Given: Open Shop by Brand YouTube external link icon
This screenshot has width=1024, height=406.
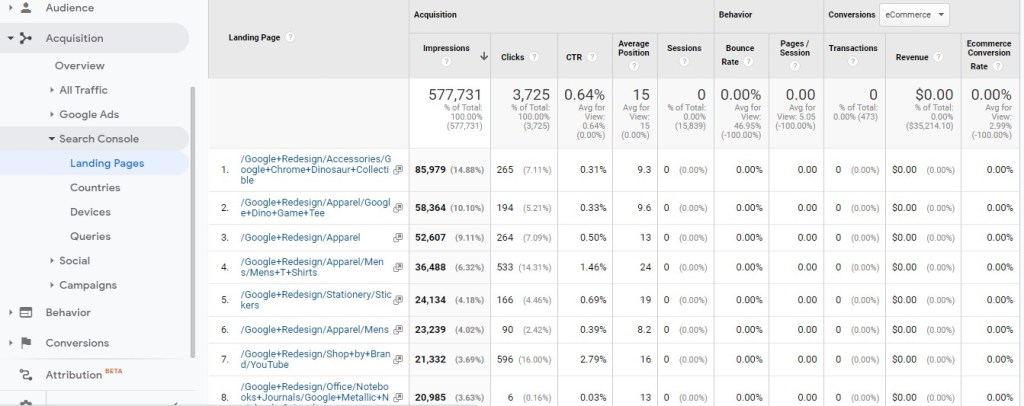Looking at the screenshot, I should [398, 360].
